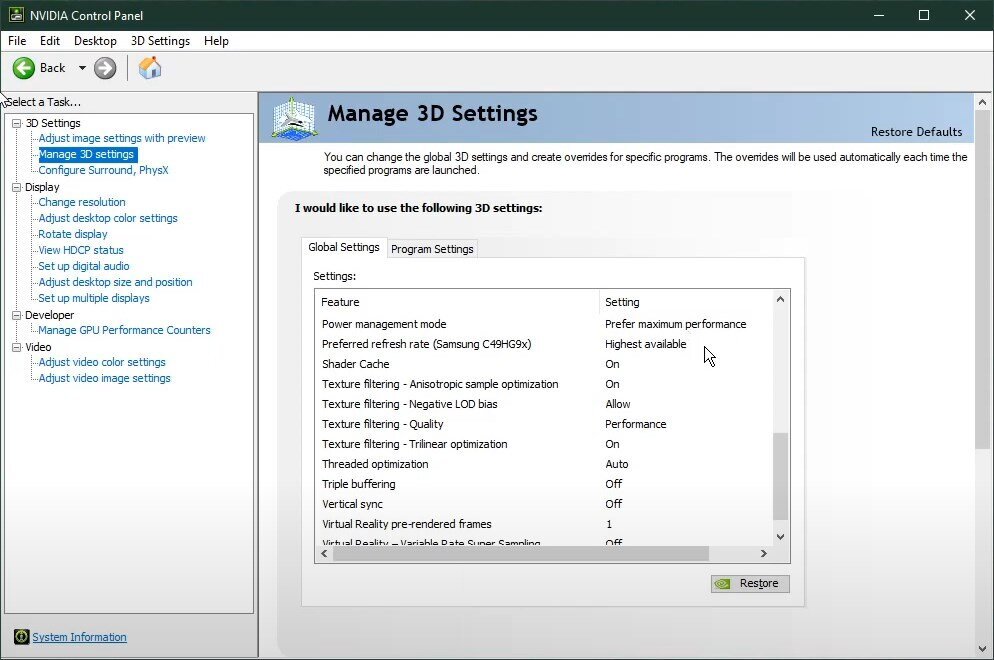Collapse the 3D Settings tree node
This screenshot has height=660, width=994.
(16, 123)
